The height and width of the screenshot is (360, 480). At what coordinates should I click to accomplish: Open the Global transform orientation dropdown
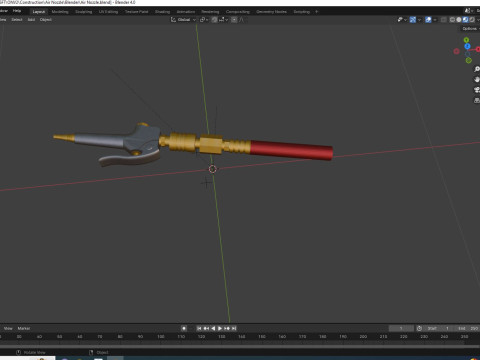(184, 20)
